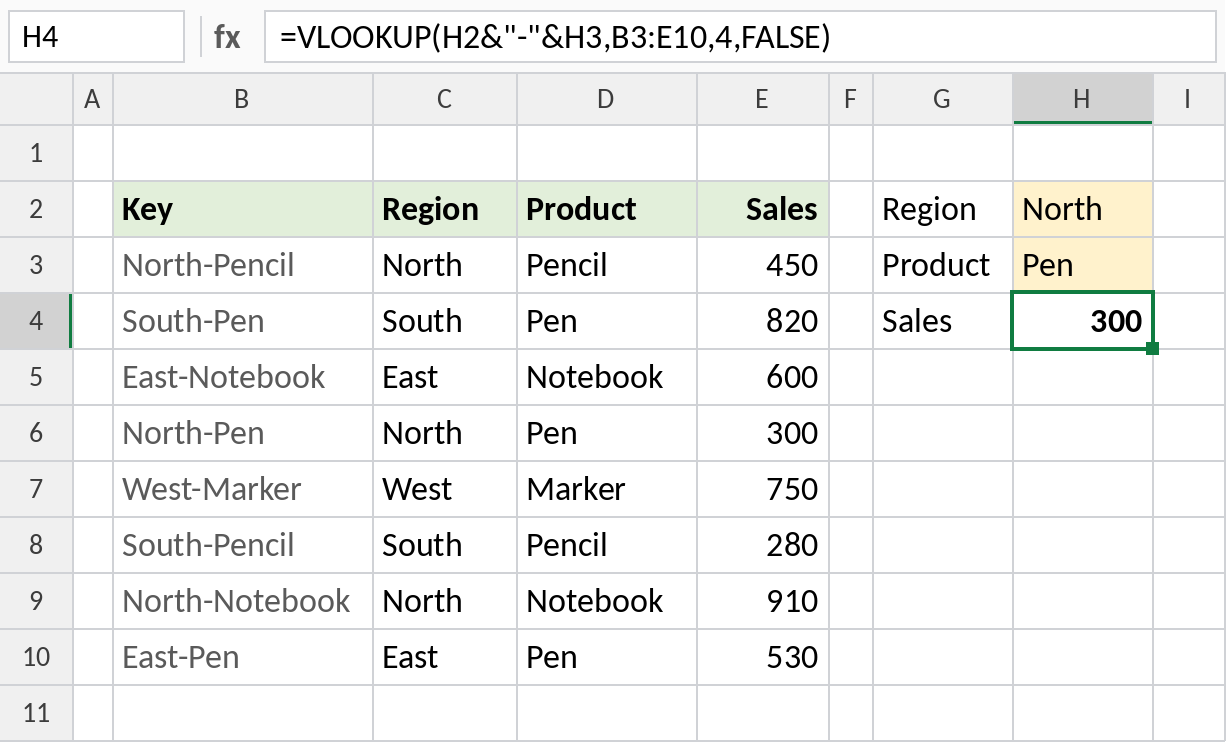Click the sales value 300 in column E
This screenshot has height=742, width=1226.
click(x=763, y=433)
